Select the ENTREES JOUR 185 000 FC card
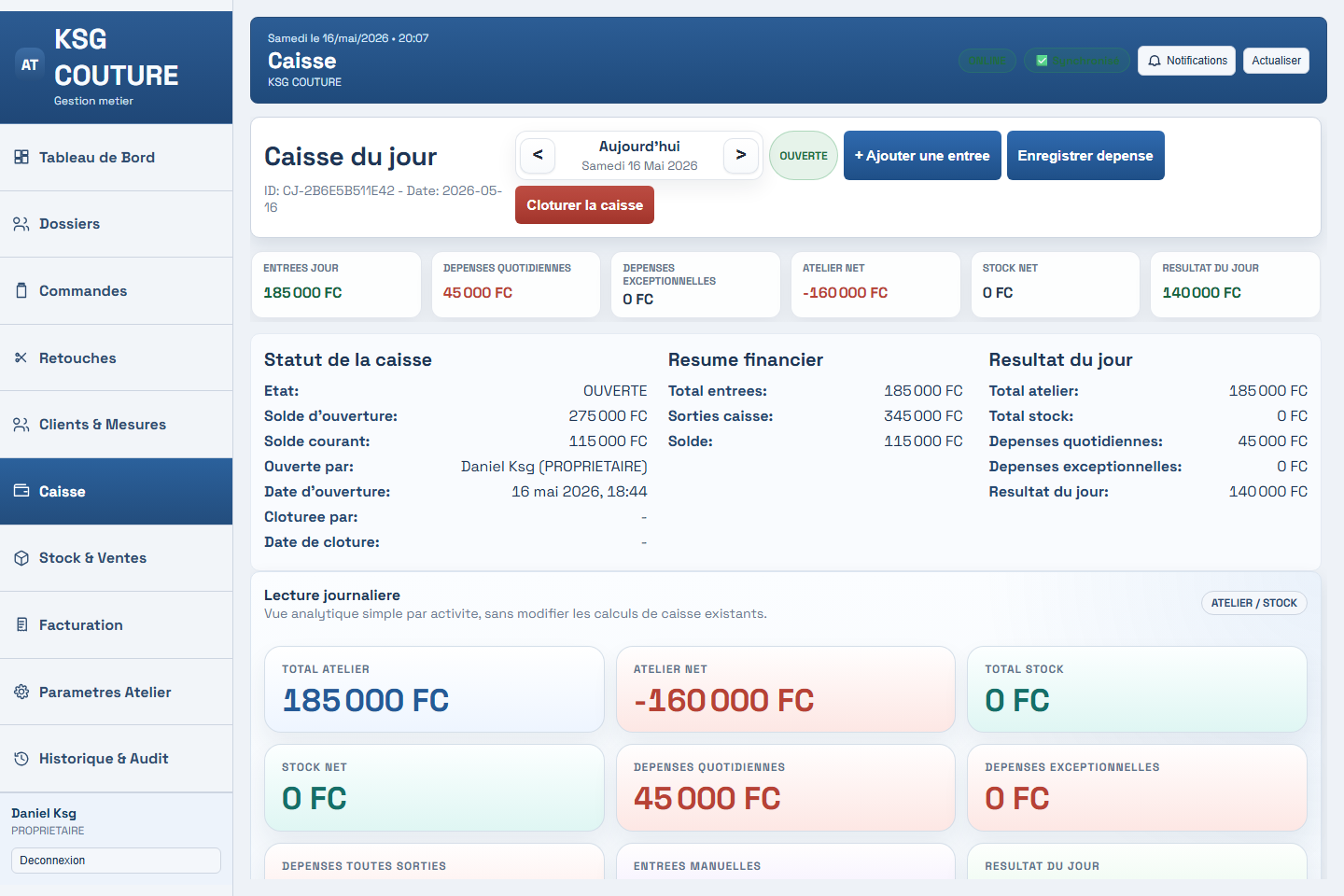 [x=336, y=285]
